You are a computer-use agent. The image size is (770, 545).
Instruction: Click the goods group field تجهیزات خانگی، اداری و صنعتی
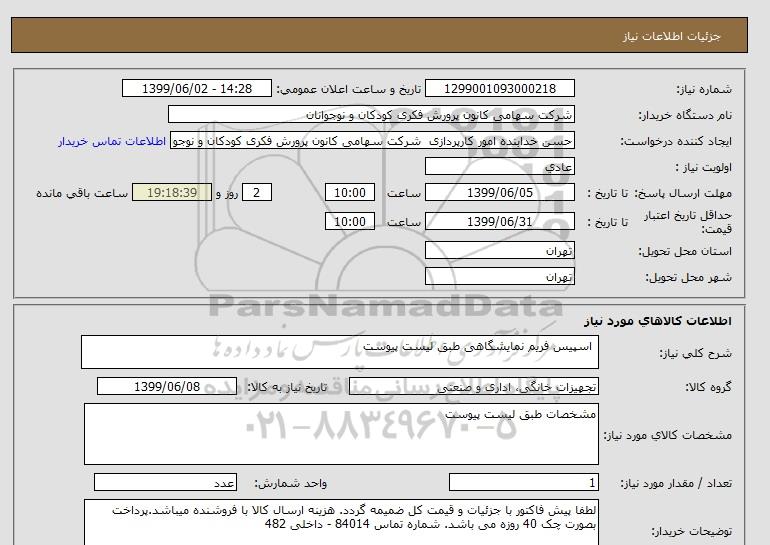pos(473,386)
